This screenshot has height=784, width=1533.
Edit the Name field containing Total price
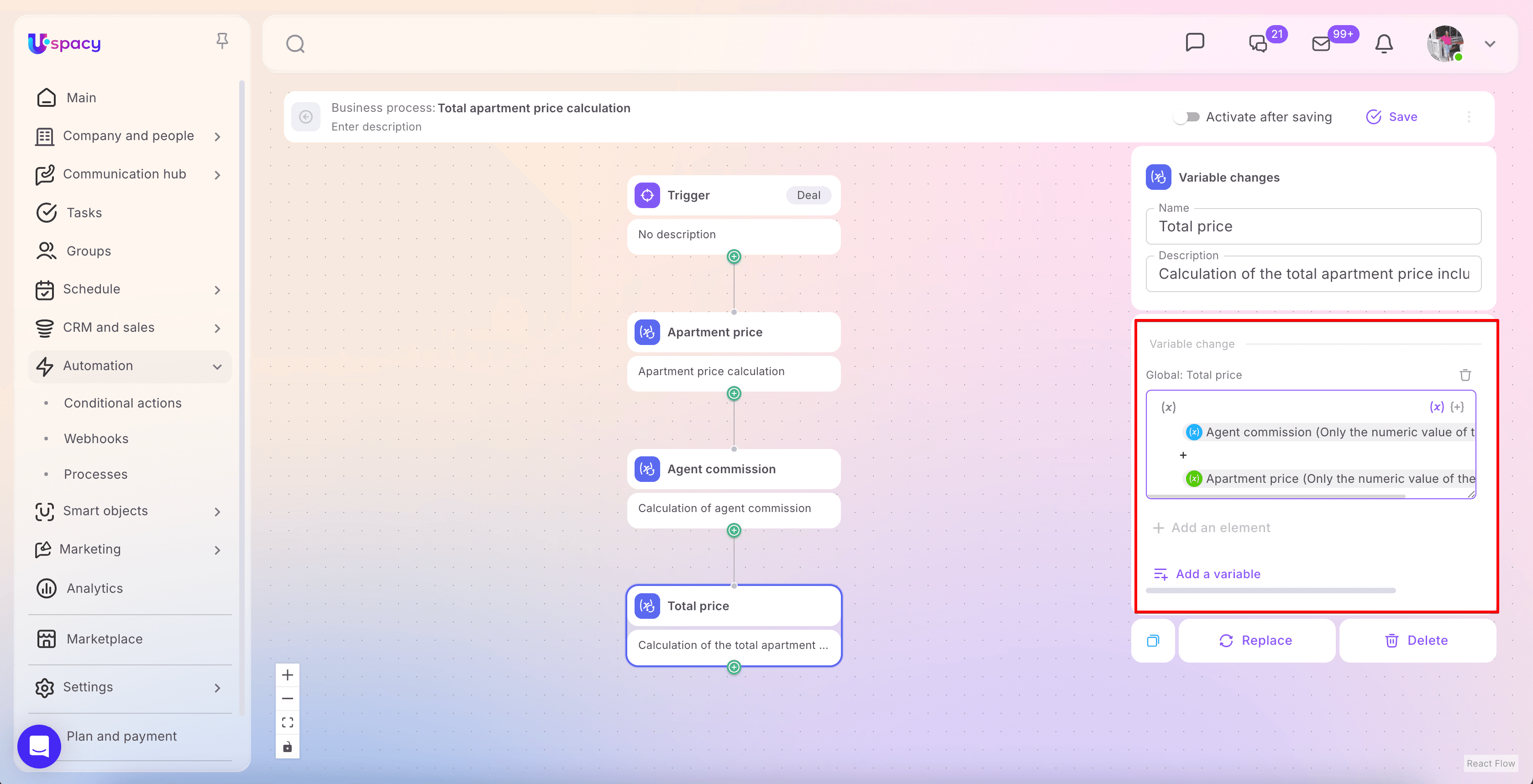[1313, 227]
